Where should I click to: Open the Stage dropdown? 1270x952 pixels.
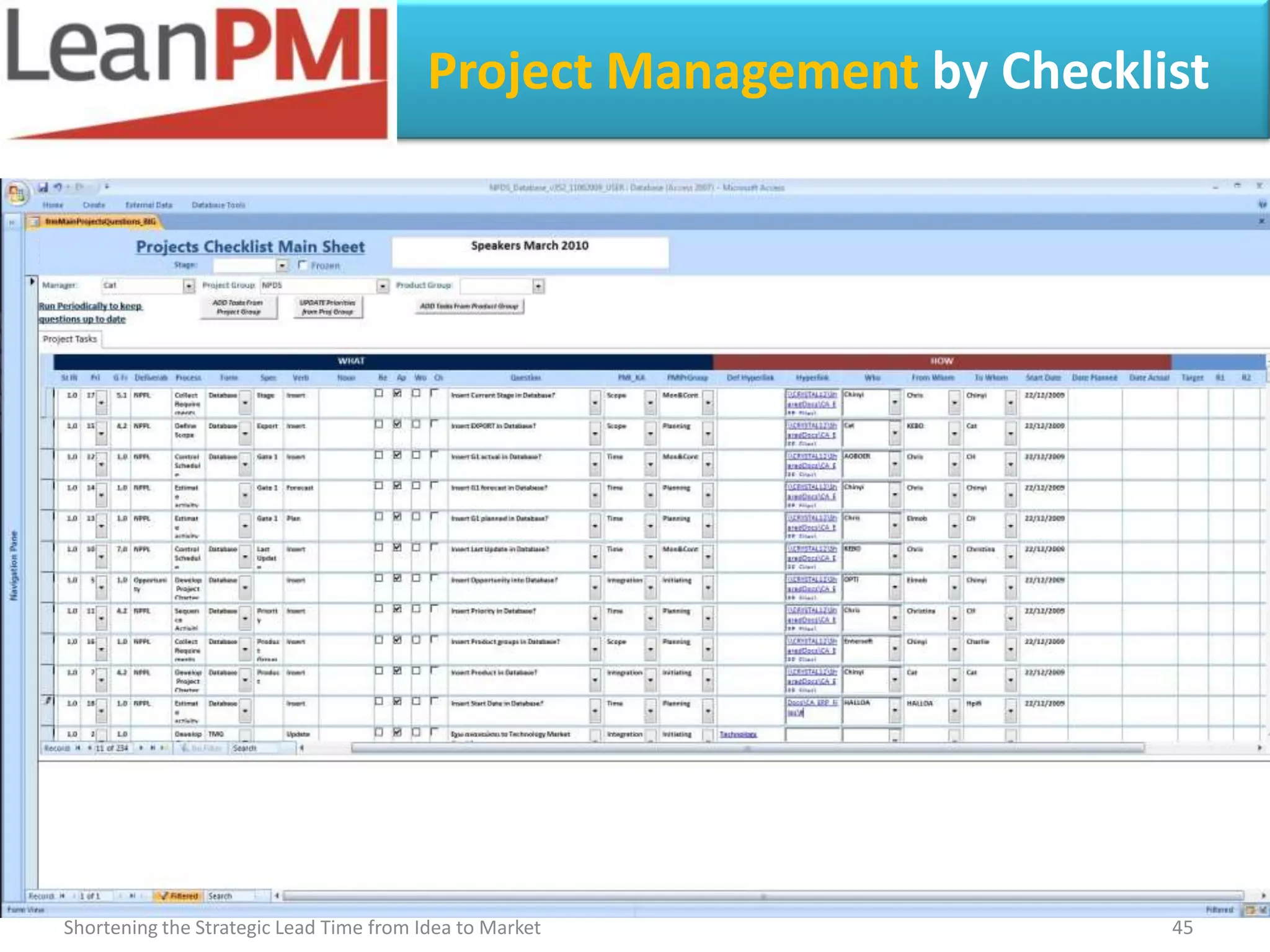click(x=282, y=266)
